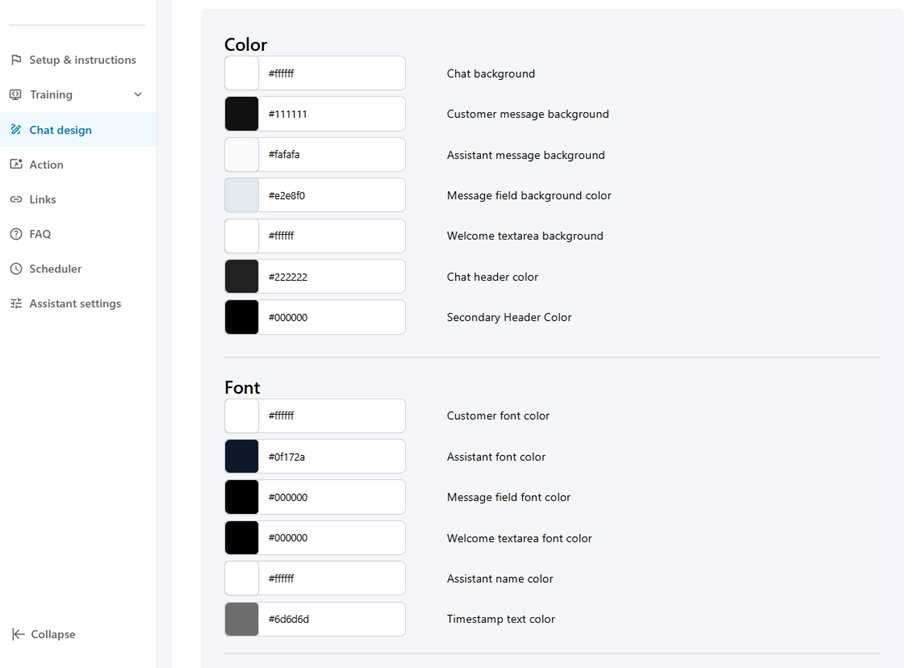Open the Chat background color swatch

[241, 72]
